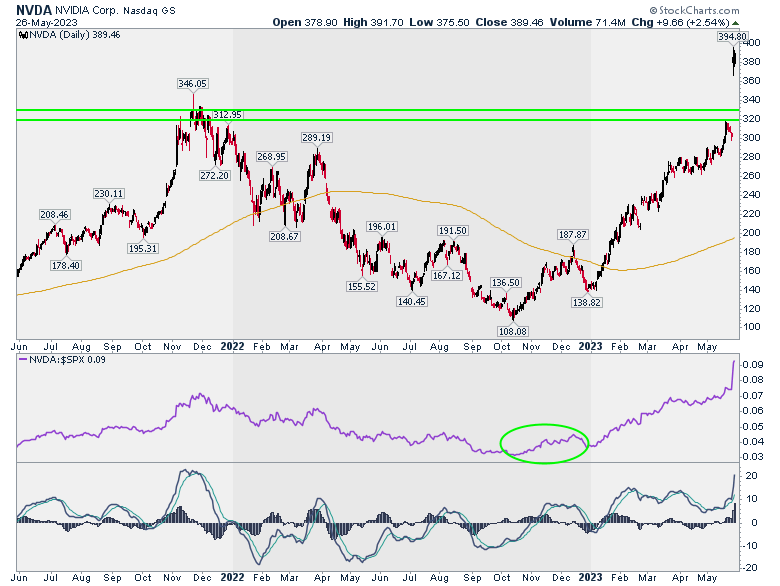Image resolution: width=780 pixels, height=586 pixels.
Task: Click the 140.45 low price label
Action: click(x=411, y=301)
